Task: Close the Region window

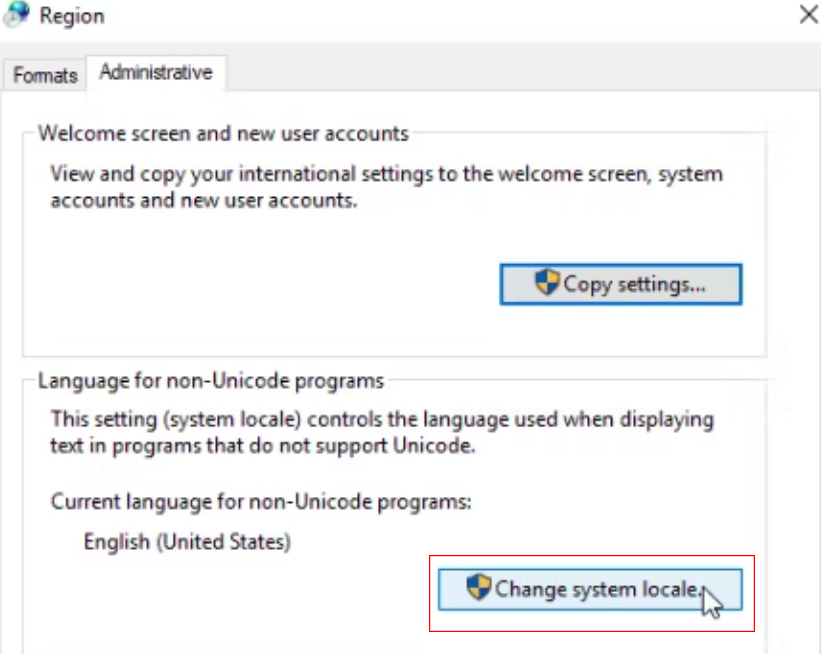Action: point(808,15)
